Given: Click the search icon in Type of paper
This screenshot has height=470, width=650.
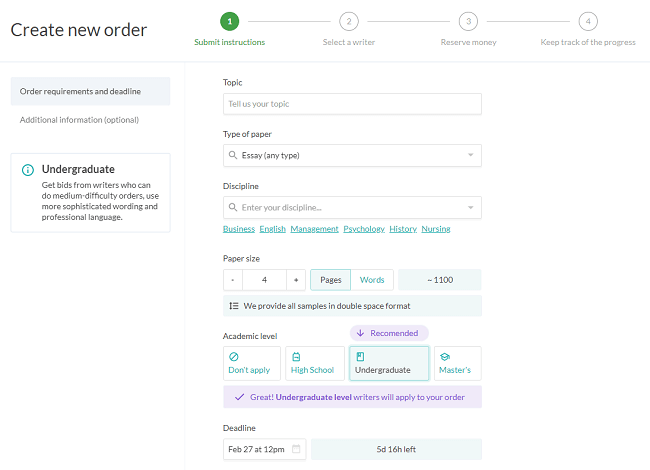Looking at the screenshot, I should [x=233, y=155].
